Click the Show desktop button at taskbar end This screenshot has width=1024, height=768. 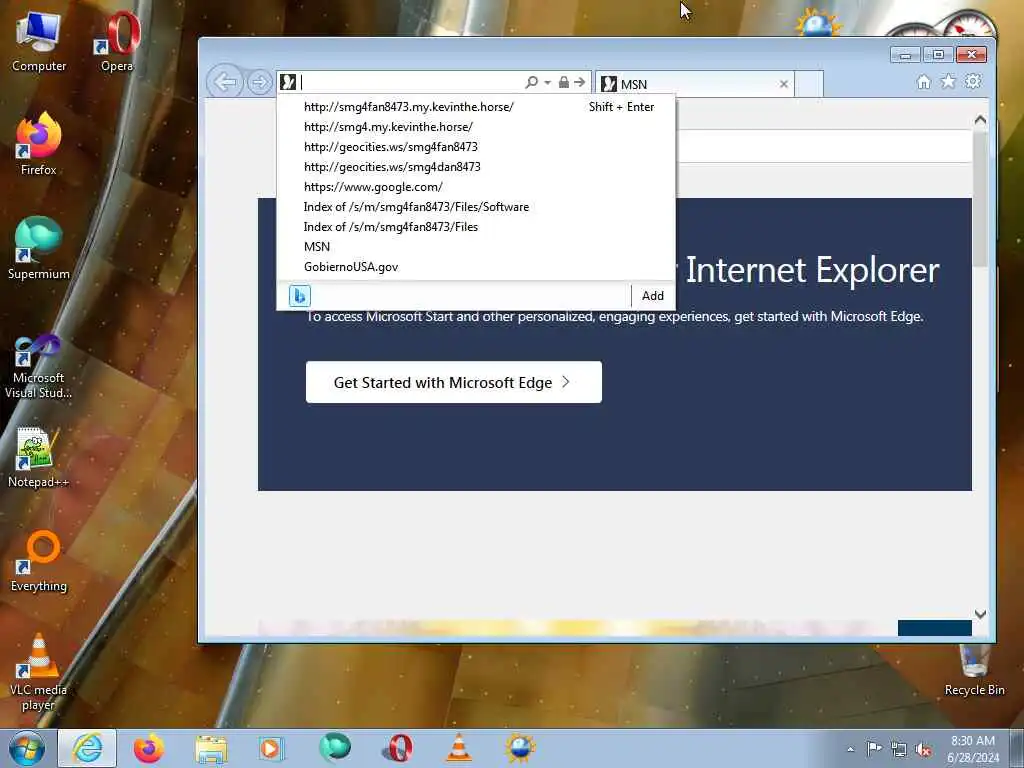(1017, 748)
